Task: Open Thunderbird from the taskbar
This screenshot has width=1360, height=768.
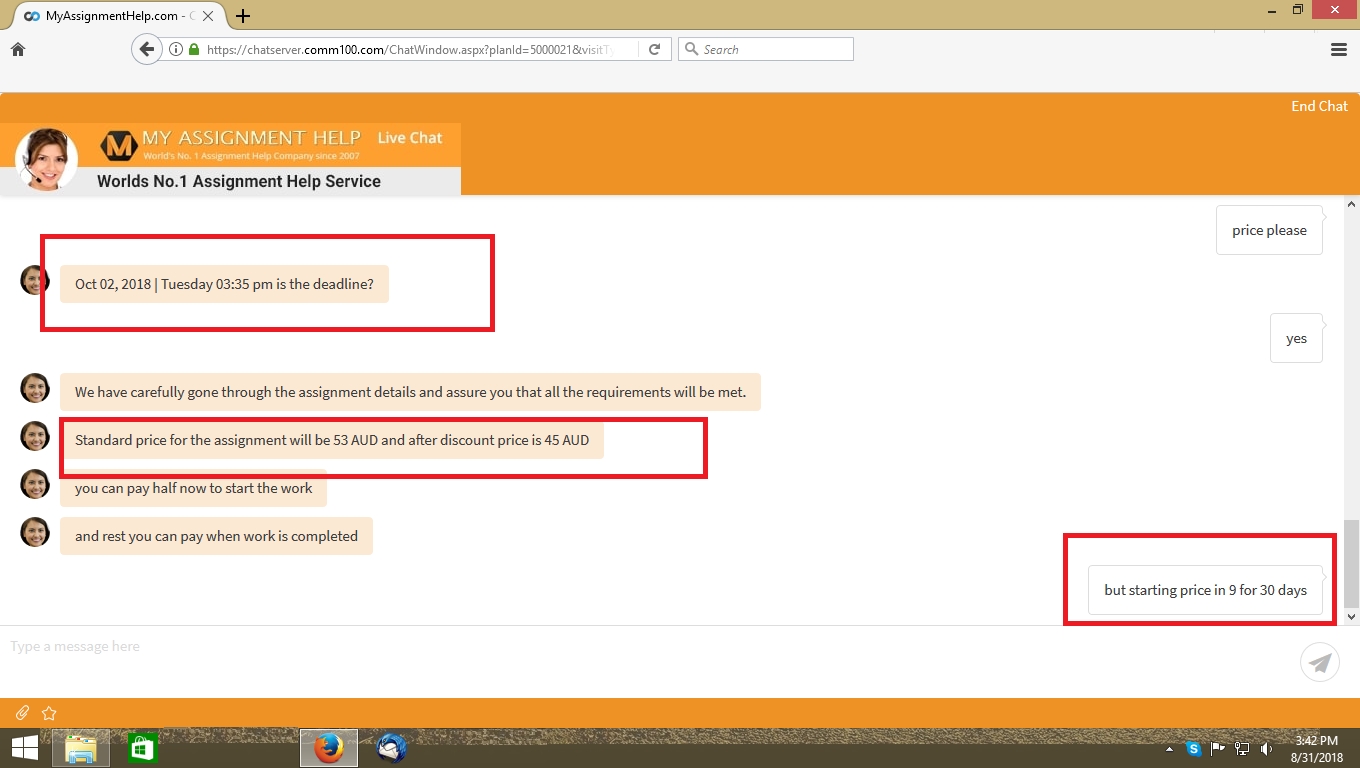Action: [391, 748]
